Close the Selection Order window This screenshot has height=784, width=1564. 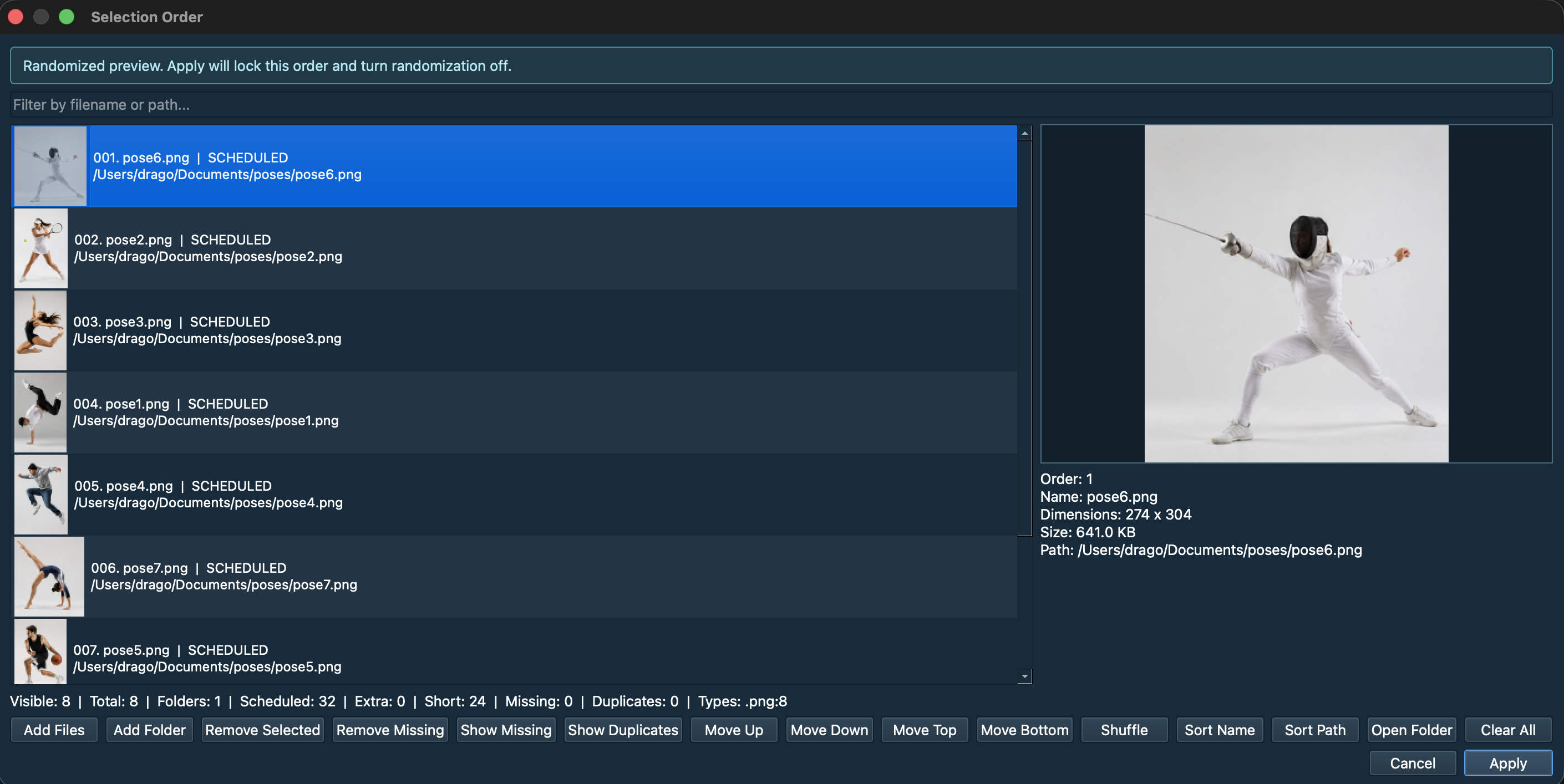pos(16,17)
